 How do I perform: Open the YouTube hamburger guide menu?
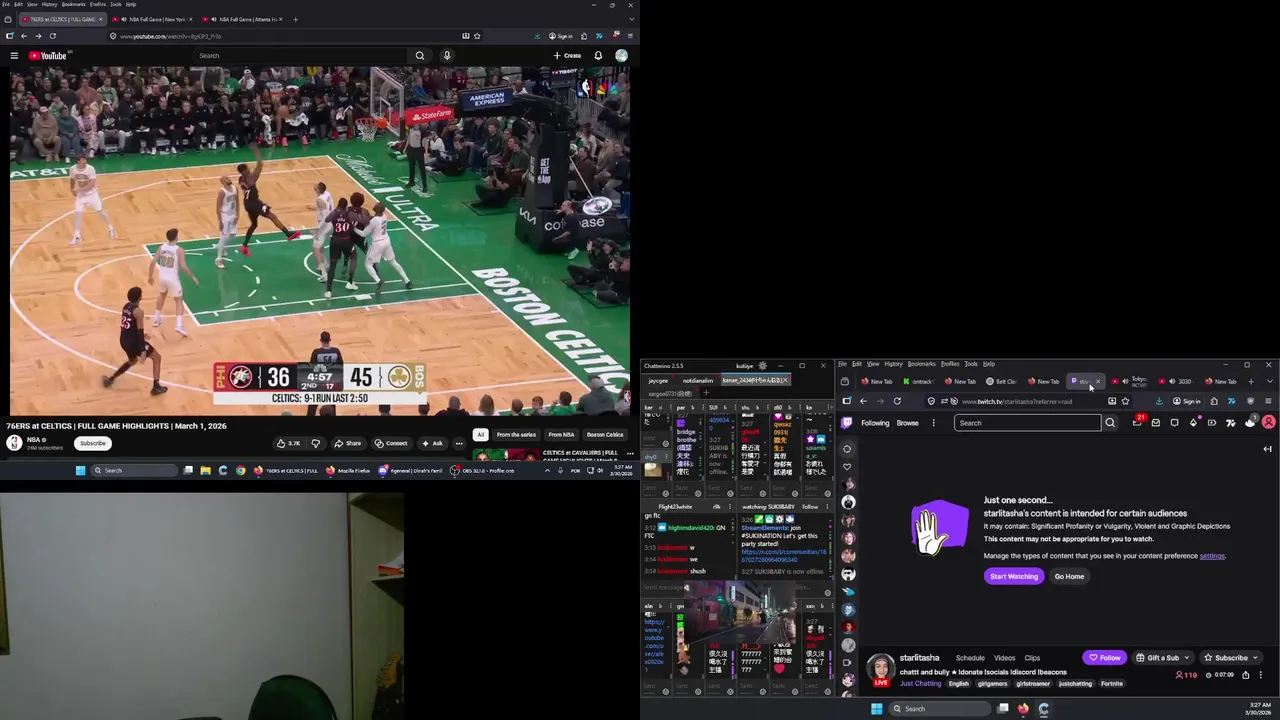point(14,56)
